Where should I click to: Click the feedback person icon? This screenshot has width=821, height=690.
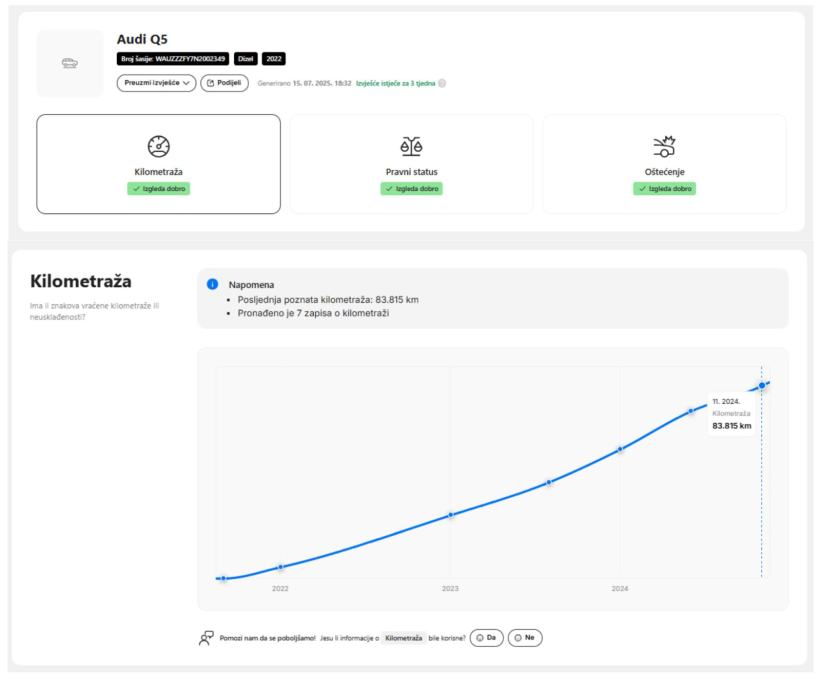pyautogui.click(x=206, y=637)
